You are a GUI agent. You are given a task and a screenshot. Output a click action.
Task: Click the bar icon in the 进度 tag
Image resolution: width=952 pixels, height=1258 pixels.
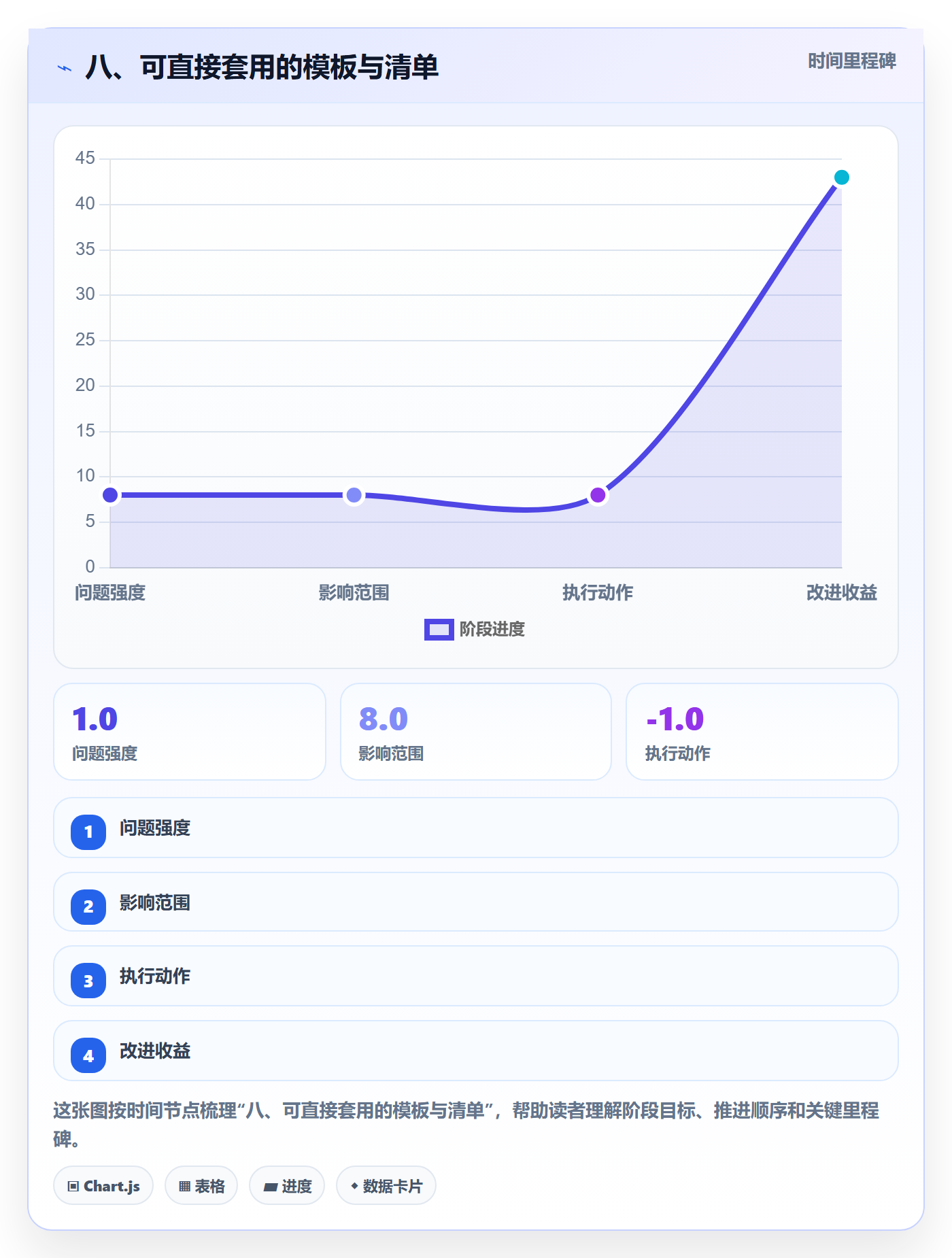tap(270, 1187)
